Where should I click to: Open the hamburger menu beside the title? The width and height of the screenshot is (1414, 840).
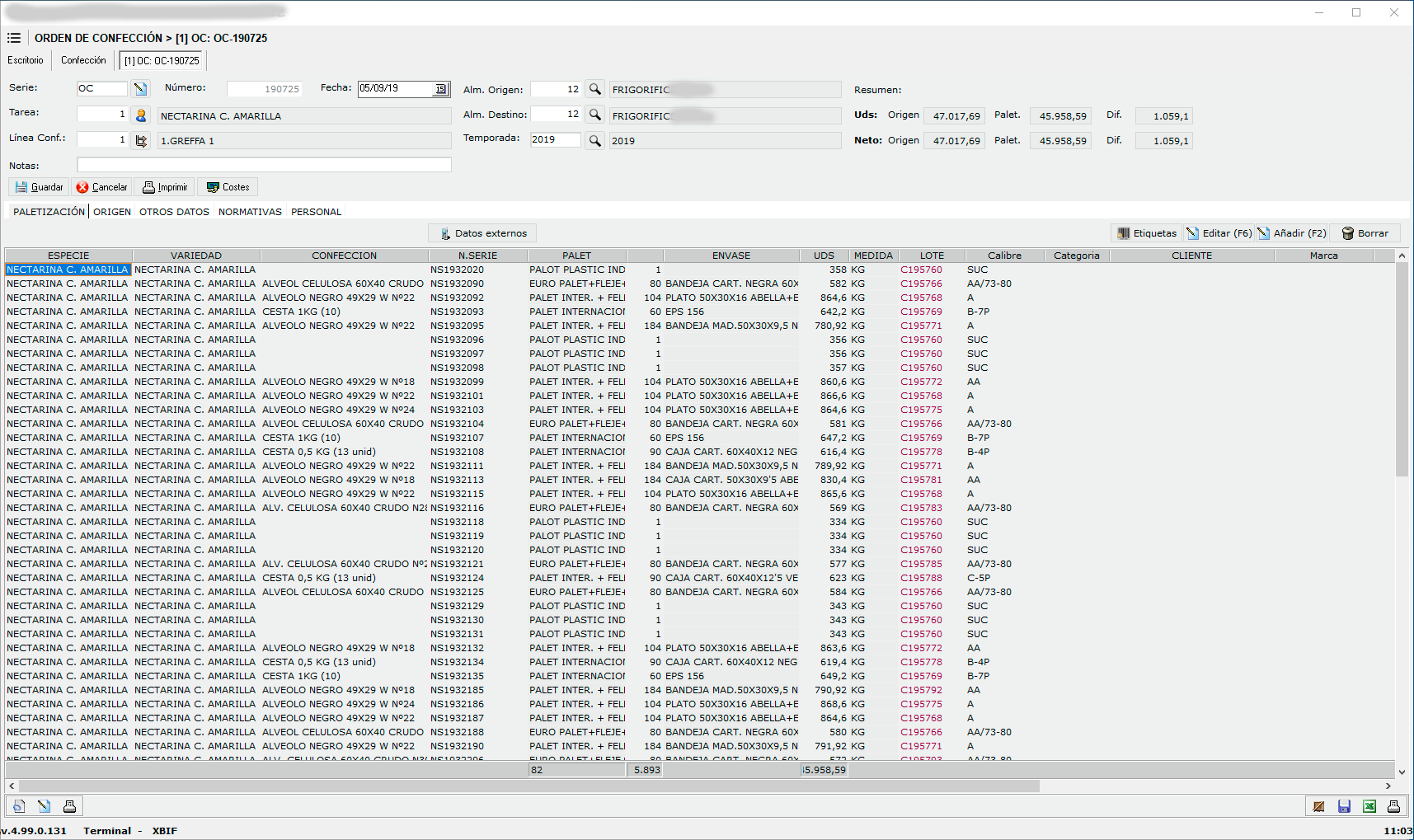pyautogui.click(x=14, y=38)
